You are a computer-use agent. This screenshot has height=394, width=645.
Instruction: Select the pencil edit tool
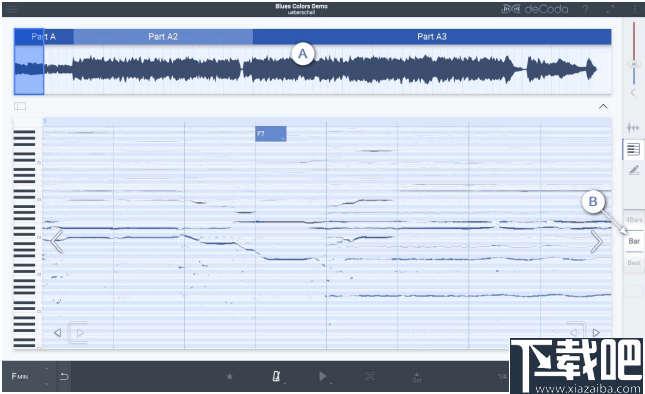pyautogui.click(x=634, y=170)
